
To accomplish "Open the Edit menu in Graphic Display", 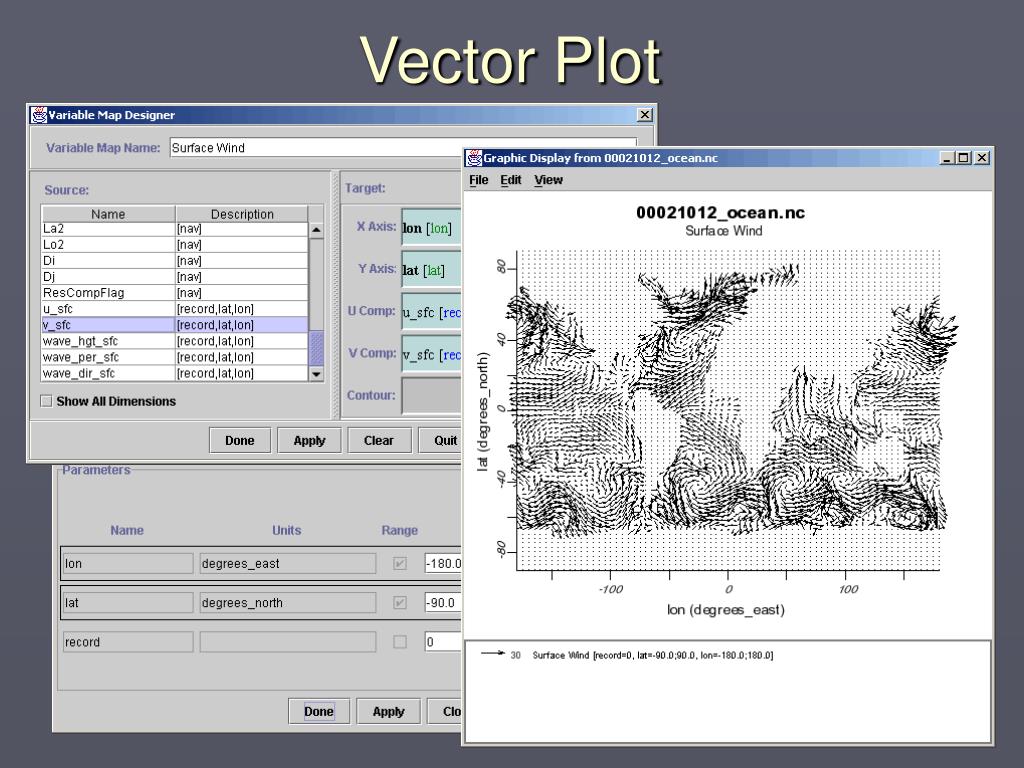I will click(x=511, y=180).
